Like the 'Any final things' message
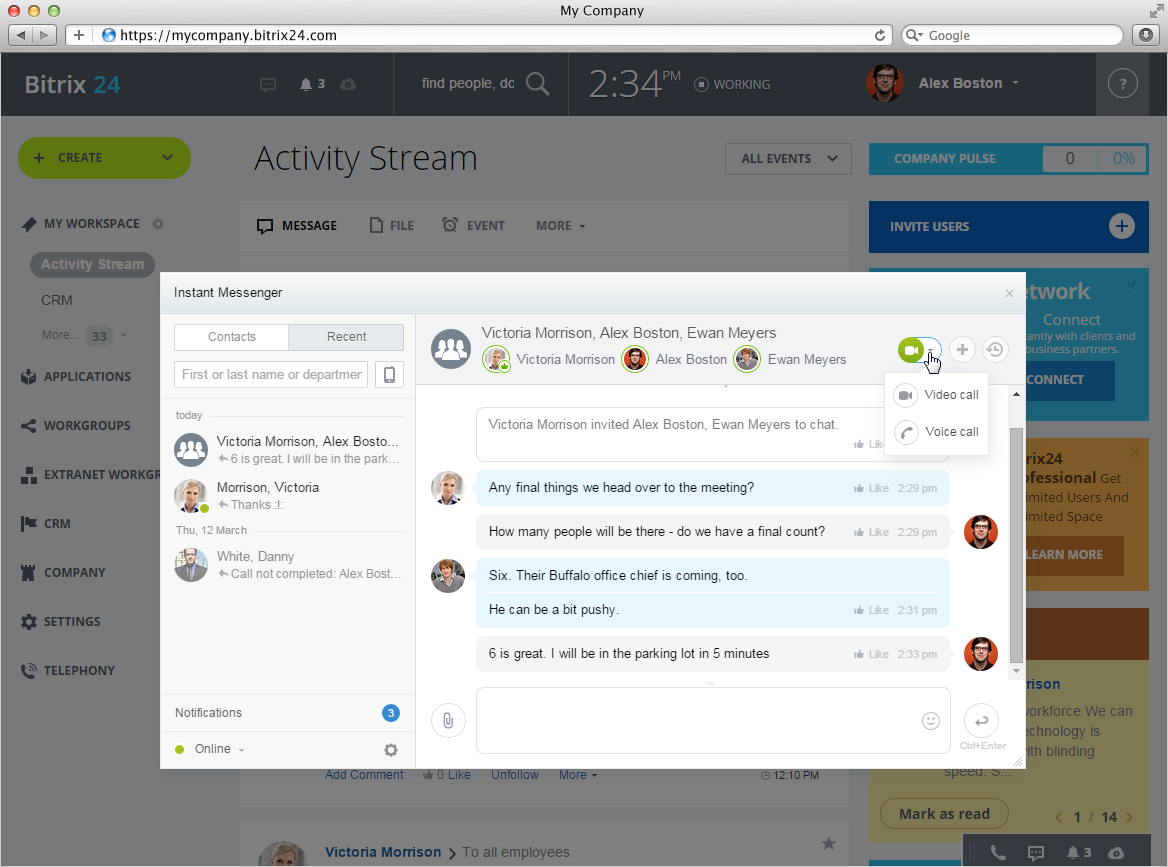 point(871,488)
